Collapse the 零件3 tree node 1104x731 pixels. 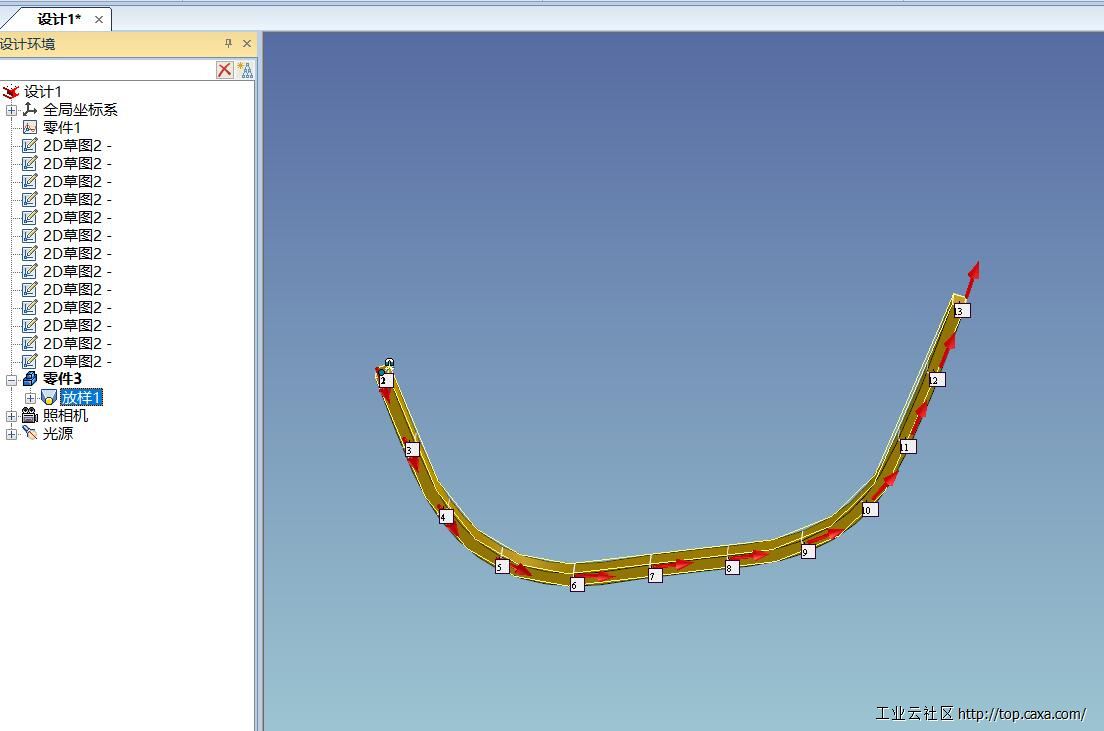(x=12, y=379)
